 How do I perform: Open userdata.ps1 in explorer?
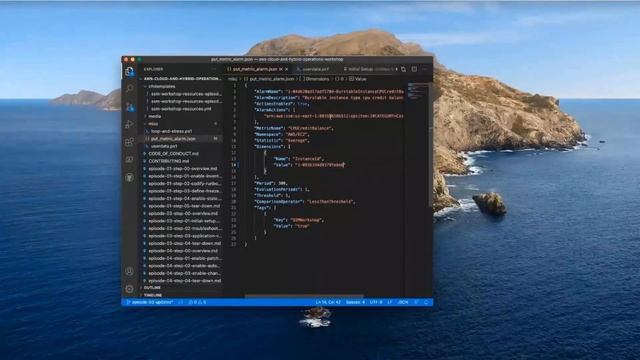click(x=164, y=146)
